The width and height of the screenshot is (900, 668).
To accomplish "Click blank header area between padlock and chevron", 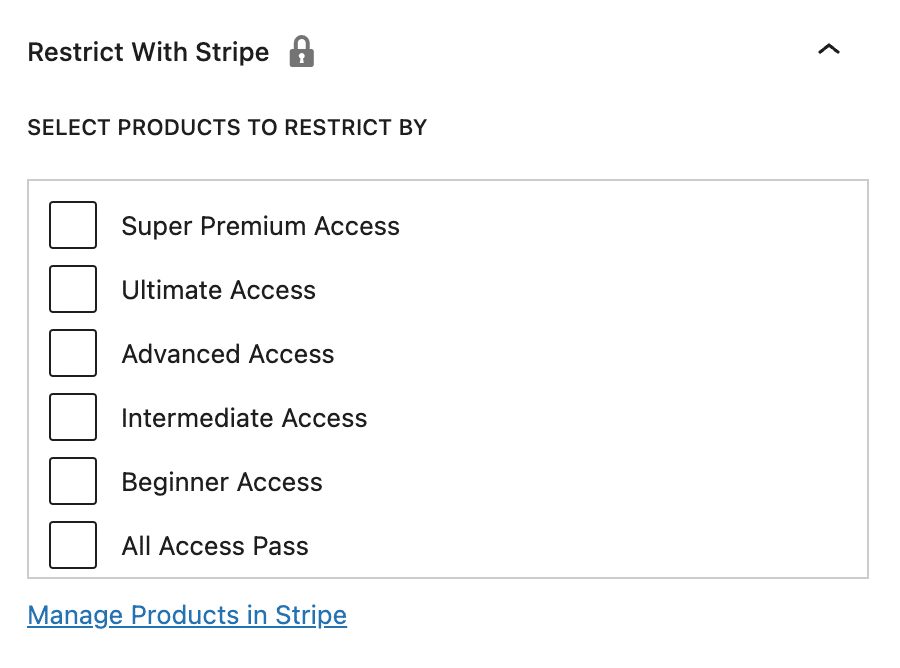I will [x=565, y=51].
